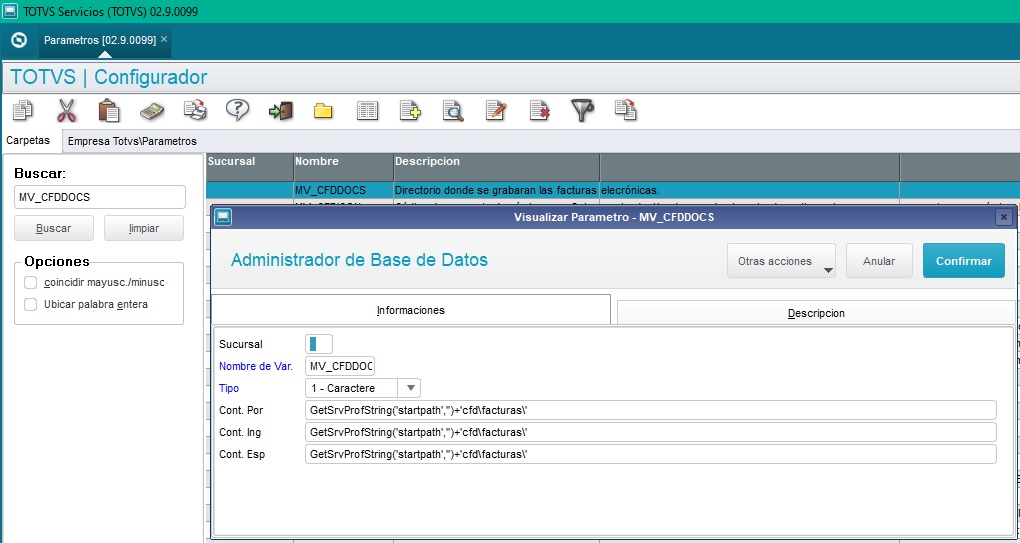
Task: Click the edit record pencil icon
Action: (x=496, y=111)
